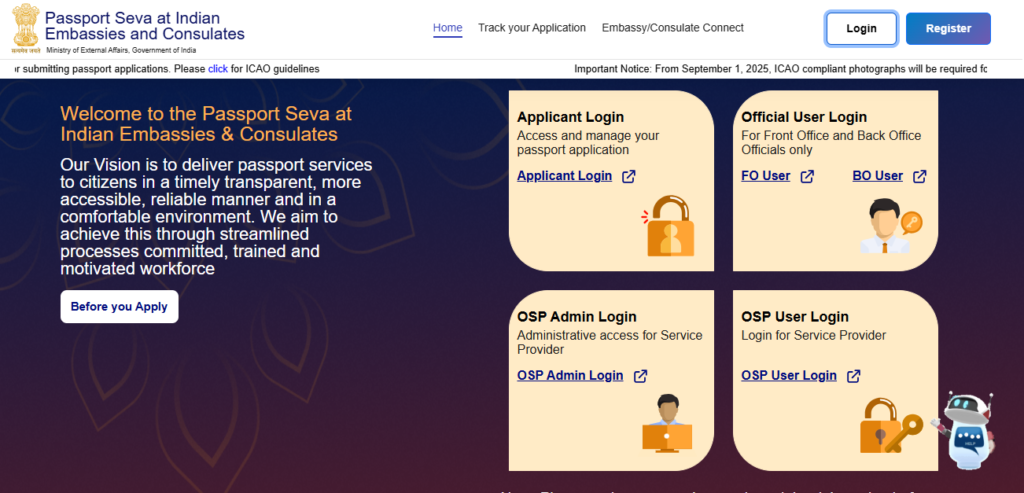Open Track your Application page

click(x=532, y=28)
